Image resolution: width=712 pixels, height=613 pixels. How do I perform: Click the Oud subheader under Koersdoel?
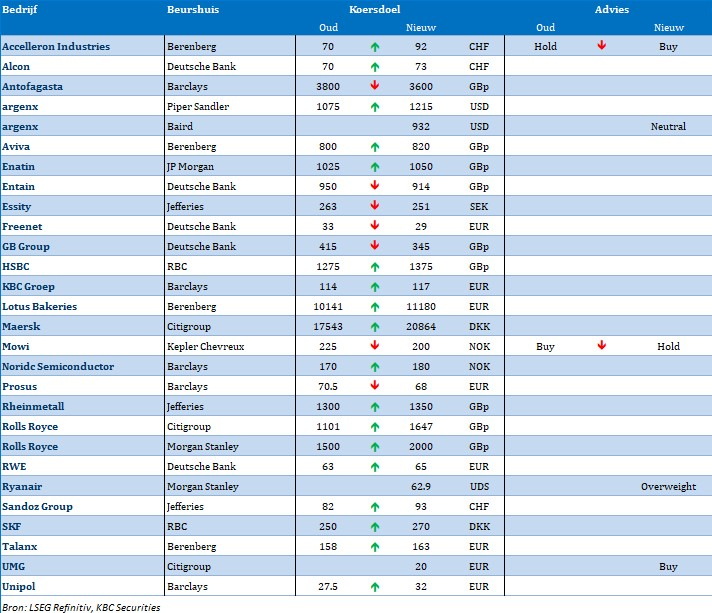click(328, 28)
